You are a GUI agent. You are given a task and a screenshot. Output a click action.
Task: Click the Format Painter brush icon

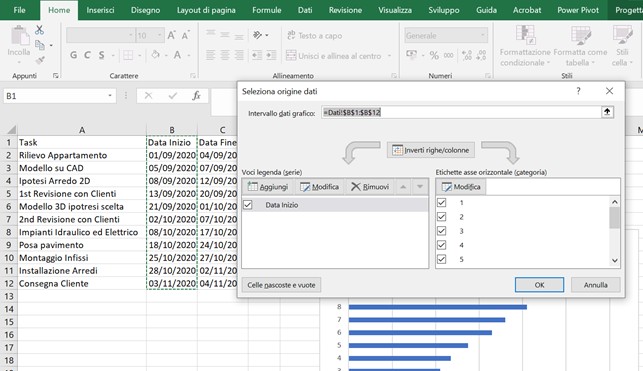pyautogui.click(x=40, y=60)
